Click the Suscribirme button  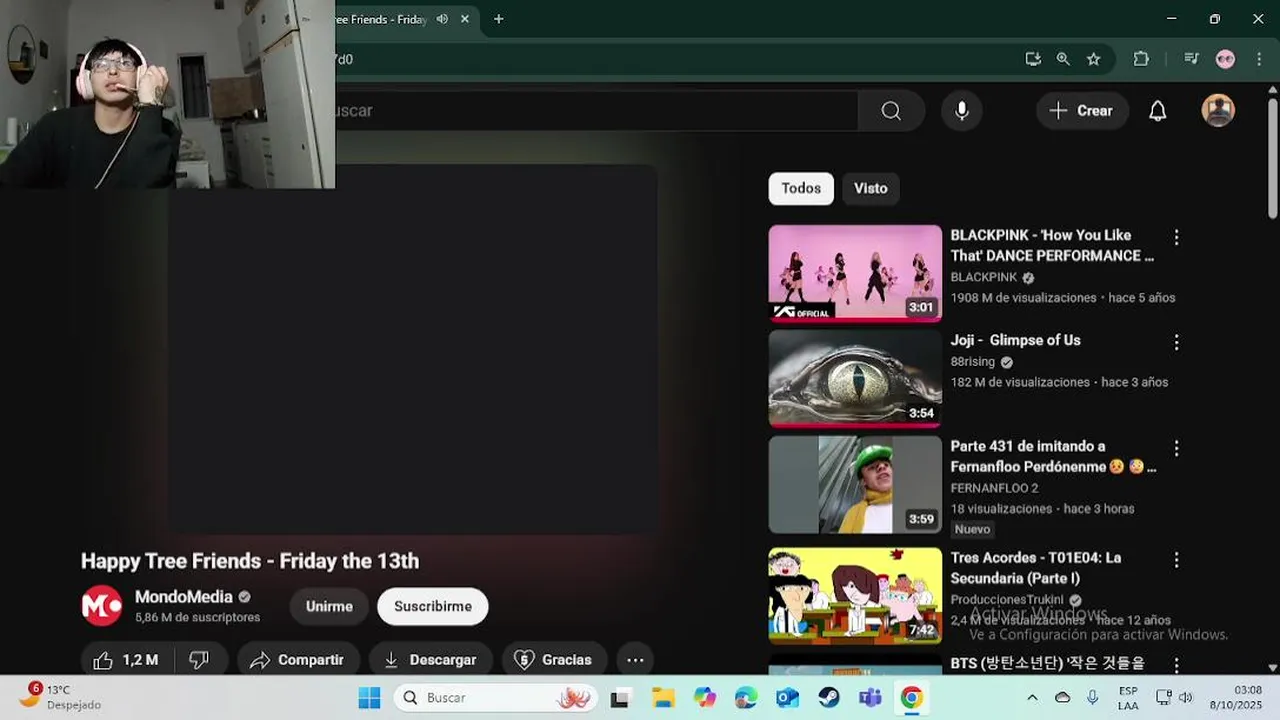[x=433, y=606]
